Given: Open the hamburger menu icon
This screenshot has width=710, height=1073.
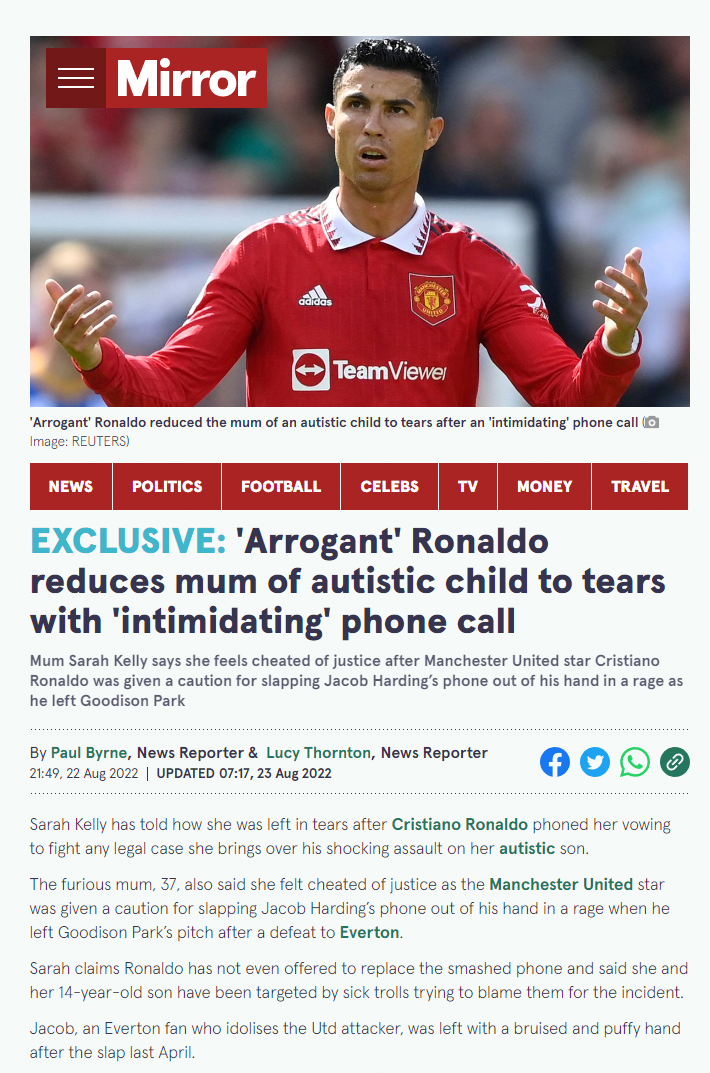Looking at the screenshot, I should [x=76, y=78].
